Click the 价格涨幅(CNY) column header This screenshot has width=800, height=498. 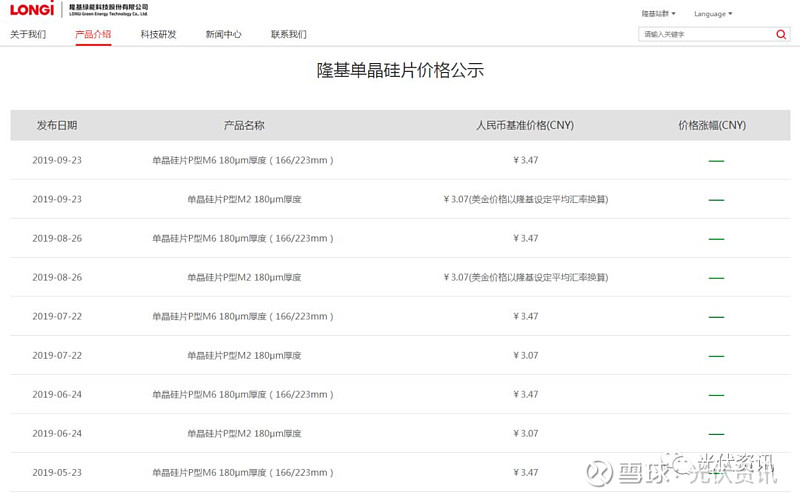[712, 125]
